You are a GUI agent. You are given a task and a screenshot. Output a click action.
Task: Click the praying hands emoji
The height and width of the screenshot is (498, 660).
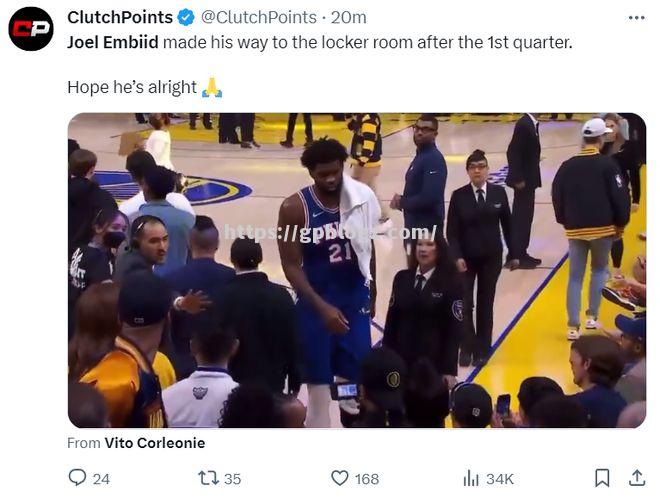click(x=212, y=88)
